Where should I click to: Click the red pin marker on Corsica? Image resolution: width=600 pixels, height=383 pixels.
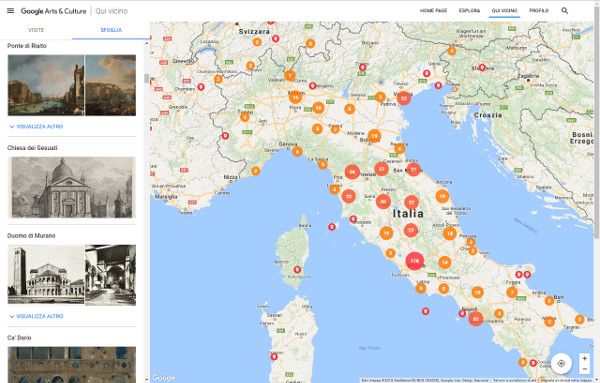[x=297, y=269]
